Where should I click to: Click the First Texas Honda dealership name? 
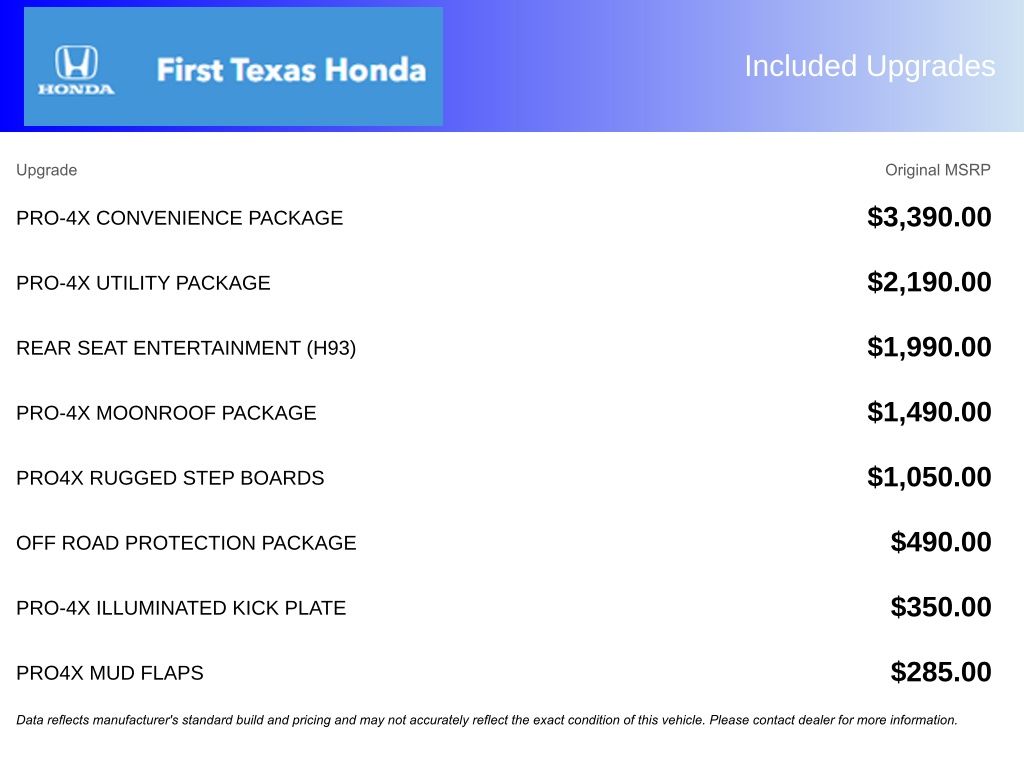(291, 70)
